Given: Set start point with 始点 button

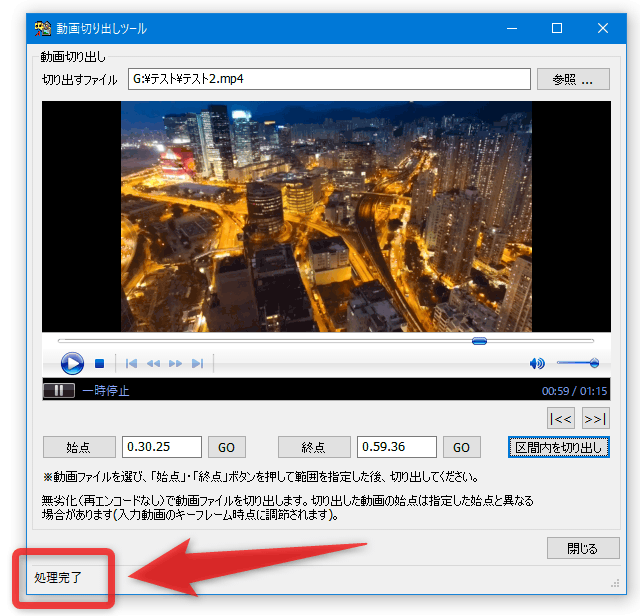Looking at the screenshot, I should tap(79, 447).
